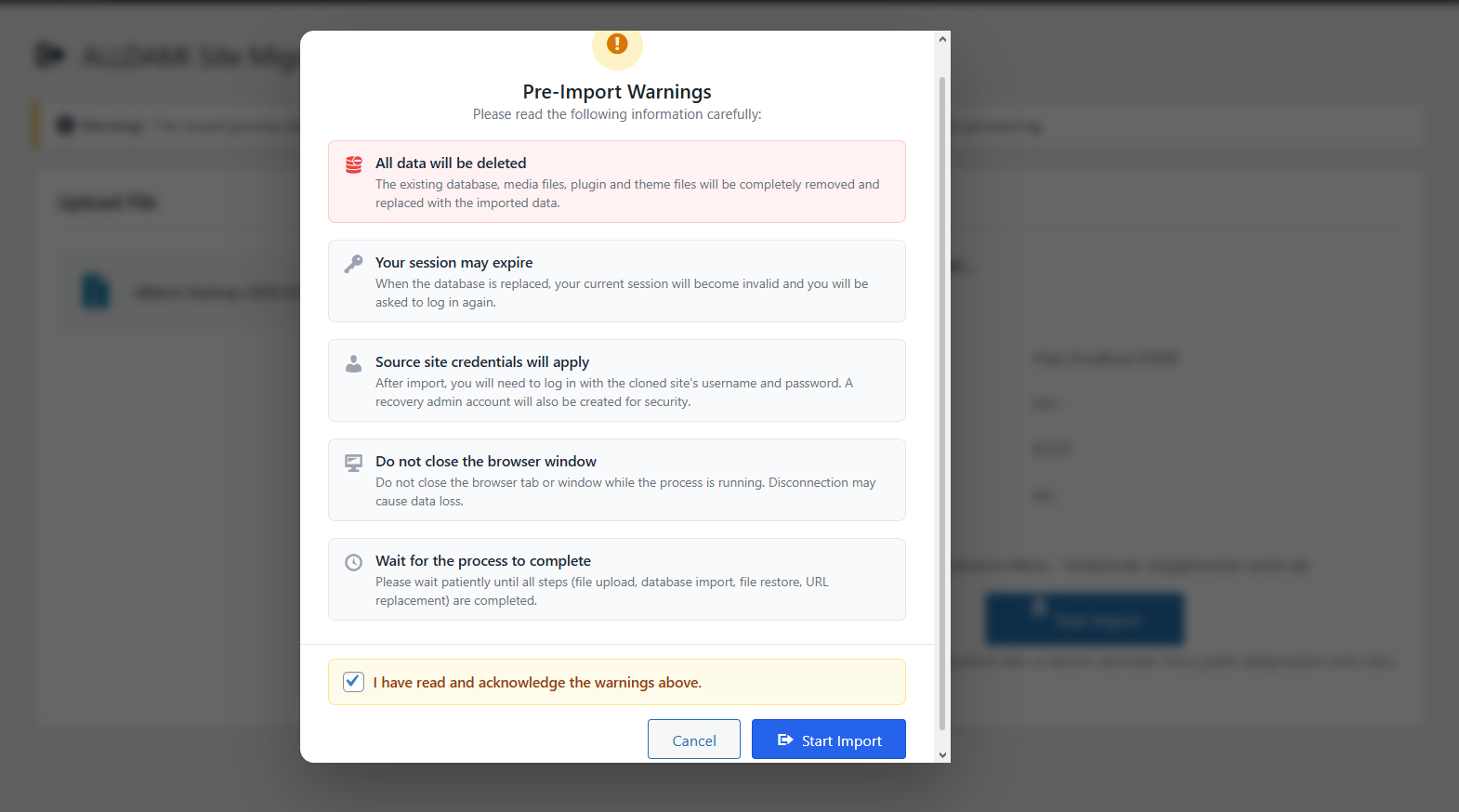Click the 'Wait for the process to complete' heading
The width and height of the screenshot is (1459, 812).
482,561
